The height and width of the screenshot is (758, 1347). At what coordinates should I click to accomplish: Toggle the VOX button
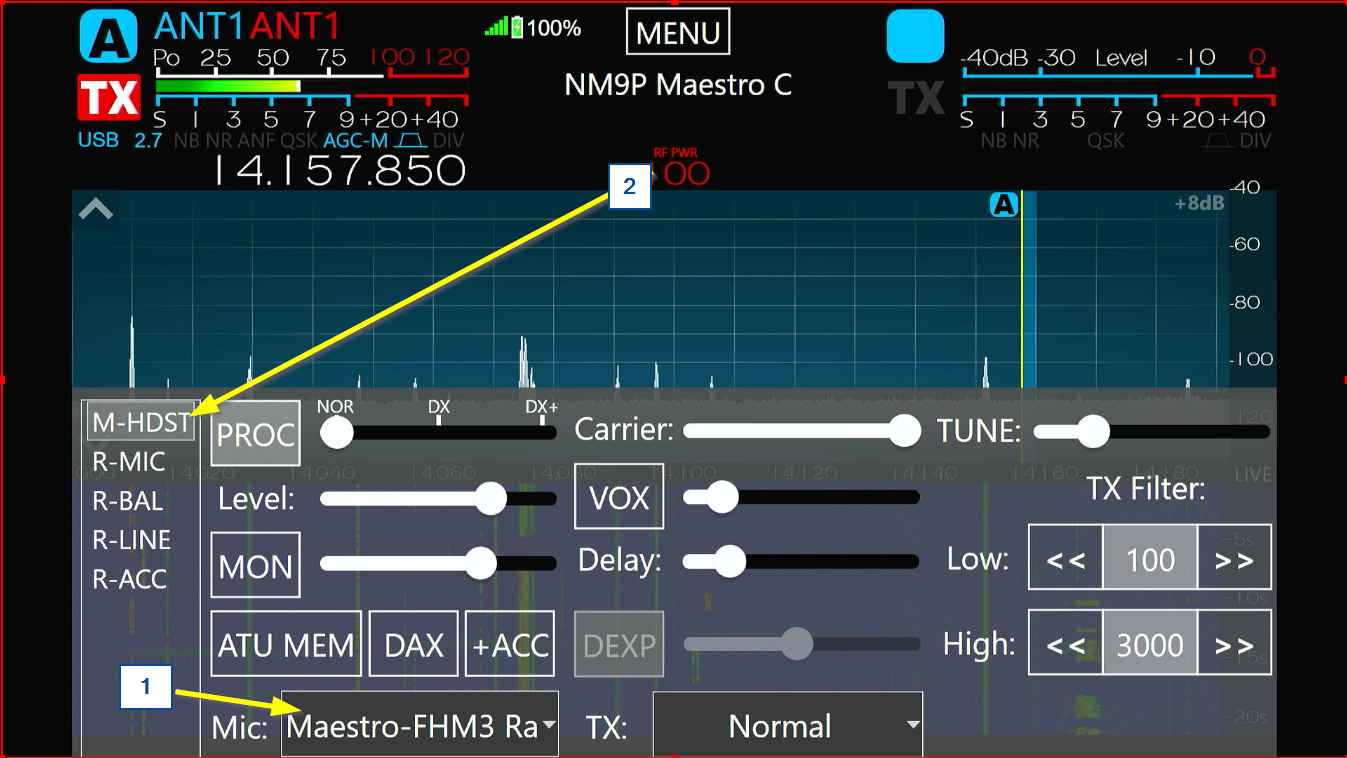click(619, 497)
